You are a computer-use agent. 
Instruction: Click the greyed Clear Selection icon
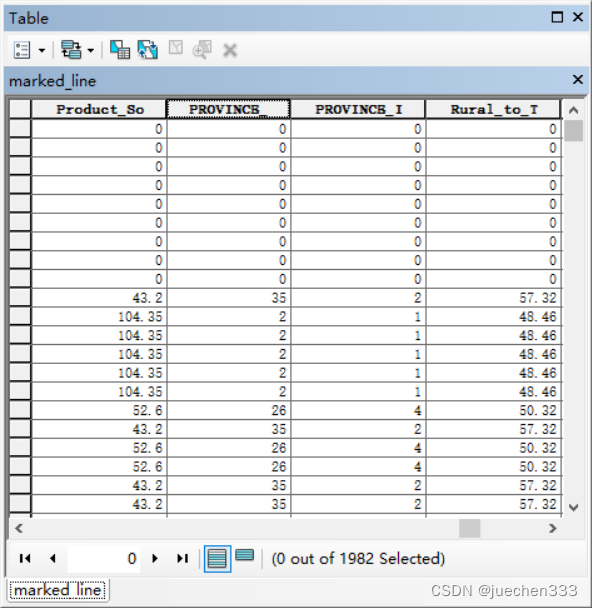point(176,48)
